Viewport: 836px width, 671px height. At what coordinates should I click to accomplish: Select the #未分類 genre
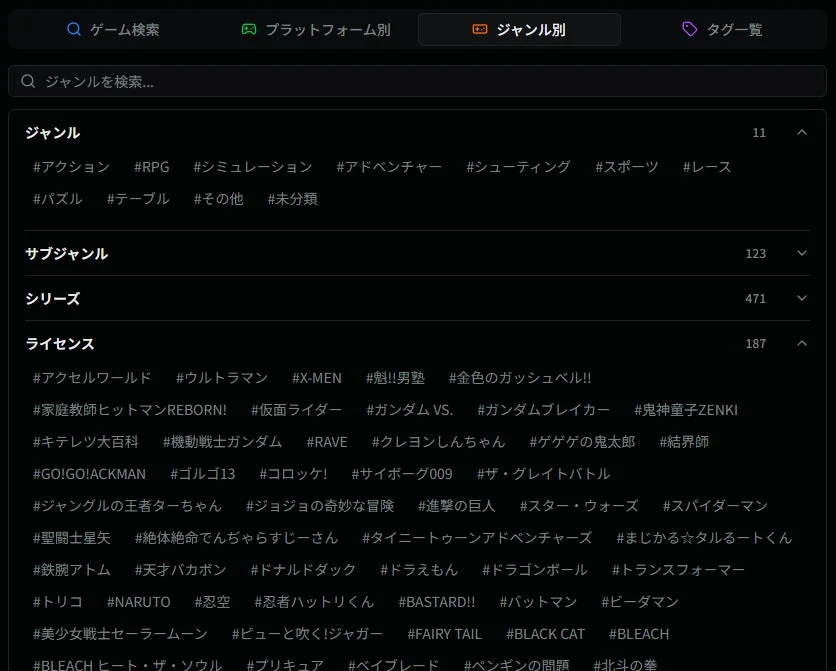pyautogui.click(x=290, y=198)
